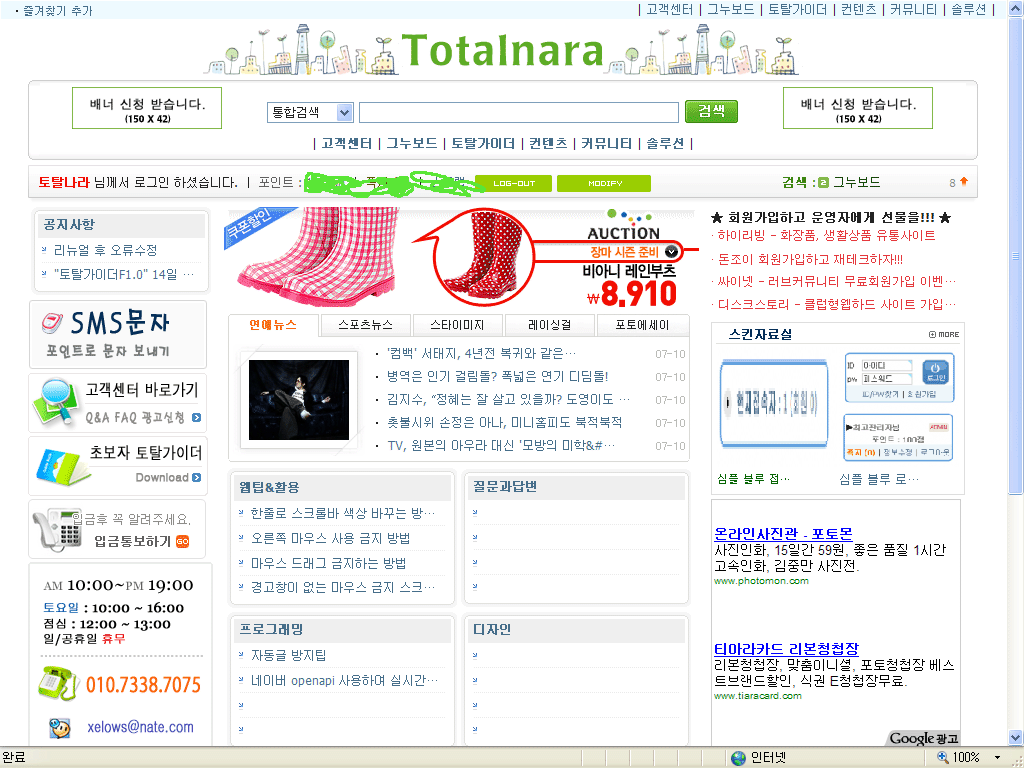Click the xelows@nate.com email link
Screen dimensions: 1024x768
[140, 727]
